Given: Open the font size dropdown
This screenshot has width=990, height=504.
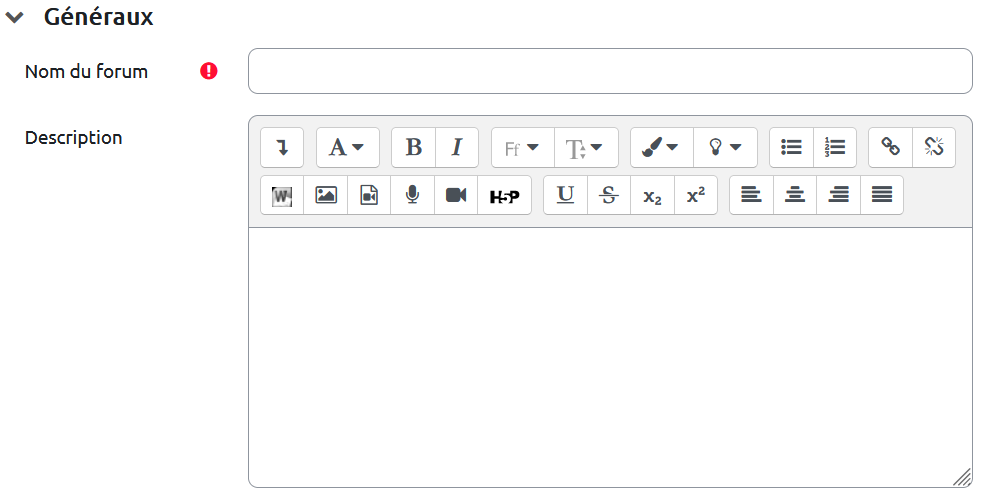Looking at the screenshot, I should pyautogui.click(x=585, y=147).
